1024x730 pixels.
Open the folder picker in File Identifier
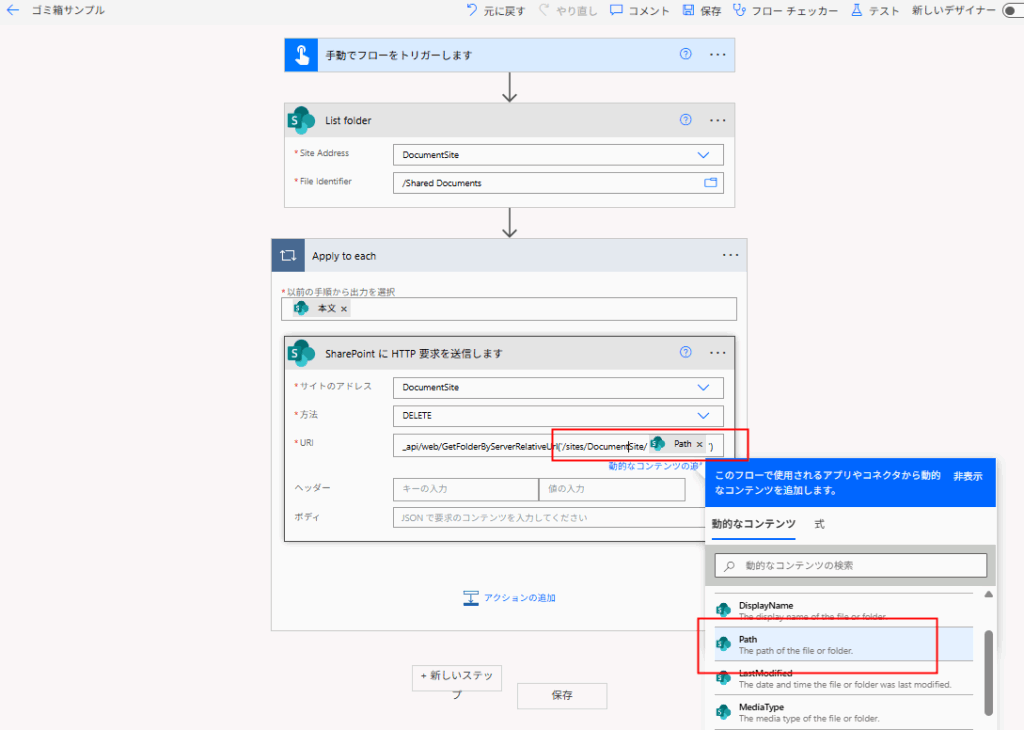(711, 183)
